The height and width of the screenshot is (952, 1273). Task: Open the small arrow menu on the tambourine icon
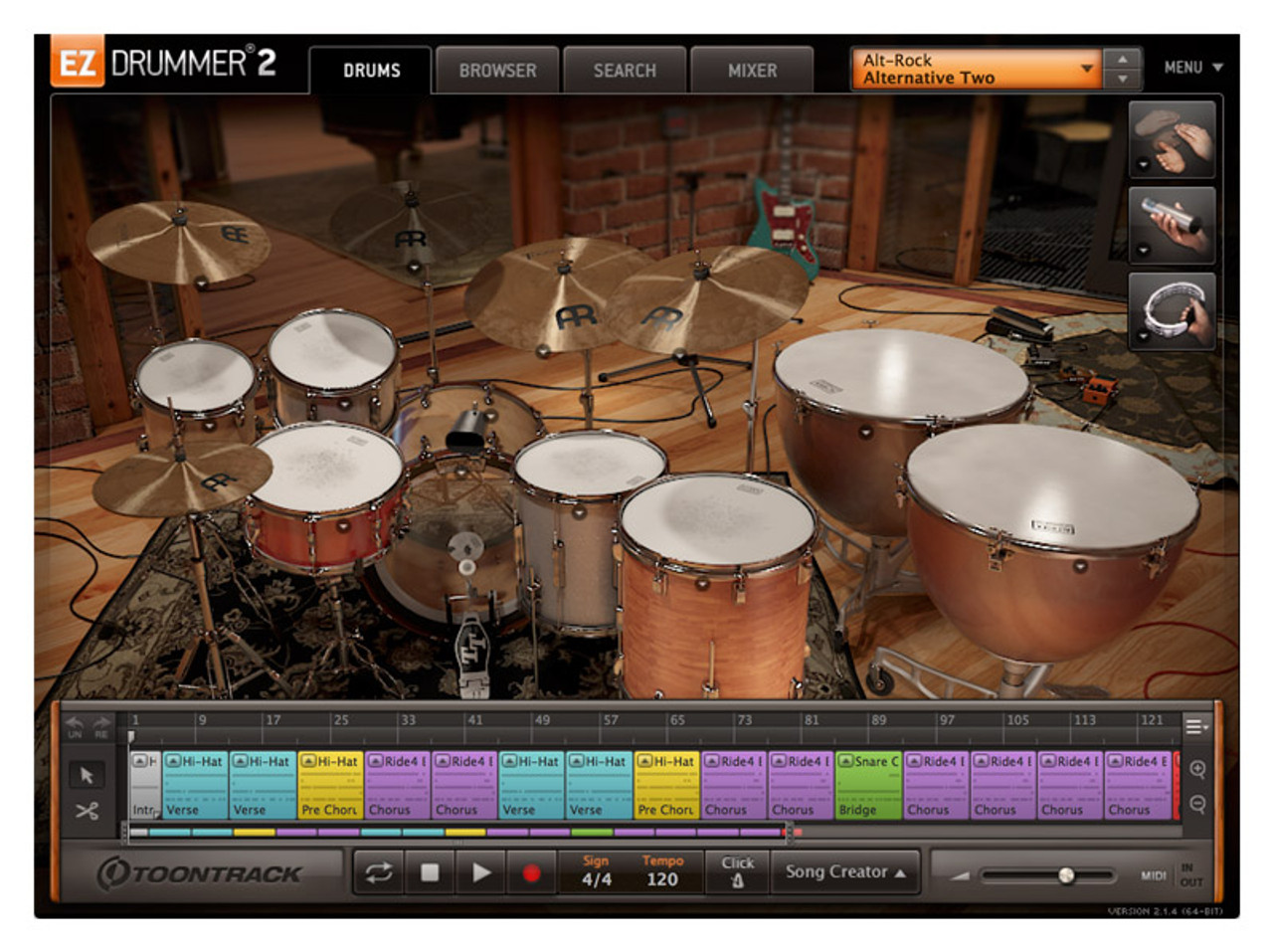[x=1143, y=336]
